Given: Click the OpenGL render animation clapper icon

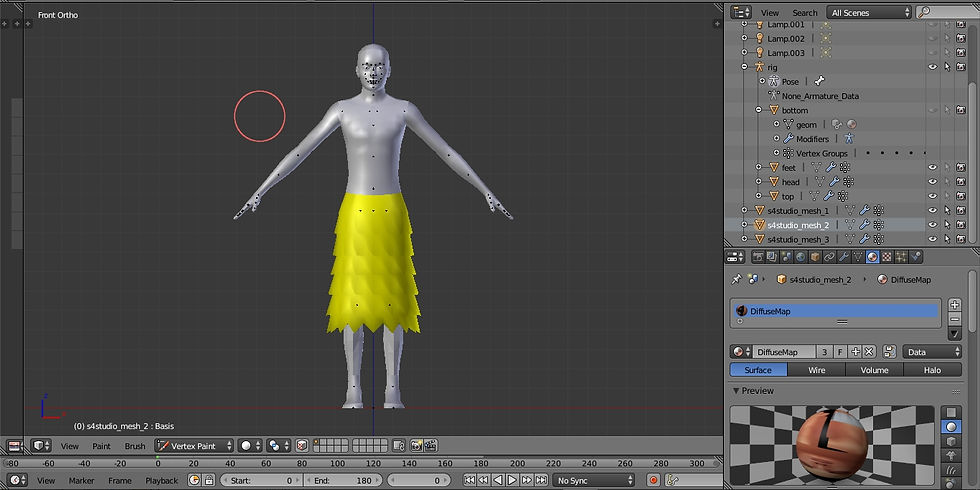Looking at the screenshot, I should (x=431, y=446).
